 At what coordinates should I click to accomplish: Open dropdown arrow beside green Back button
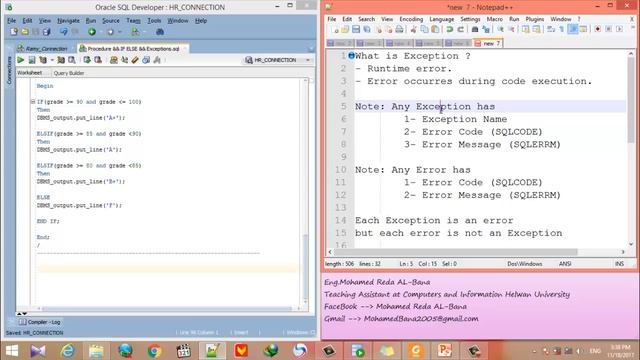100,32
